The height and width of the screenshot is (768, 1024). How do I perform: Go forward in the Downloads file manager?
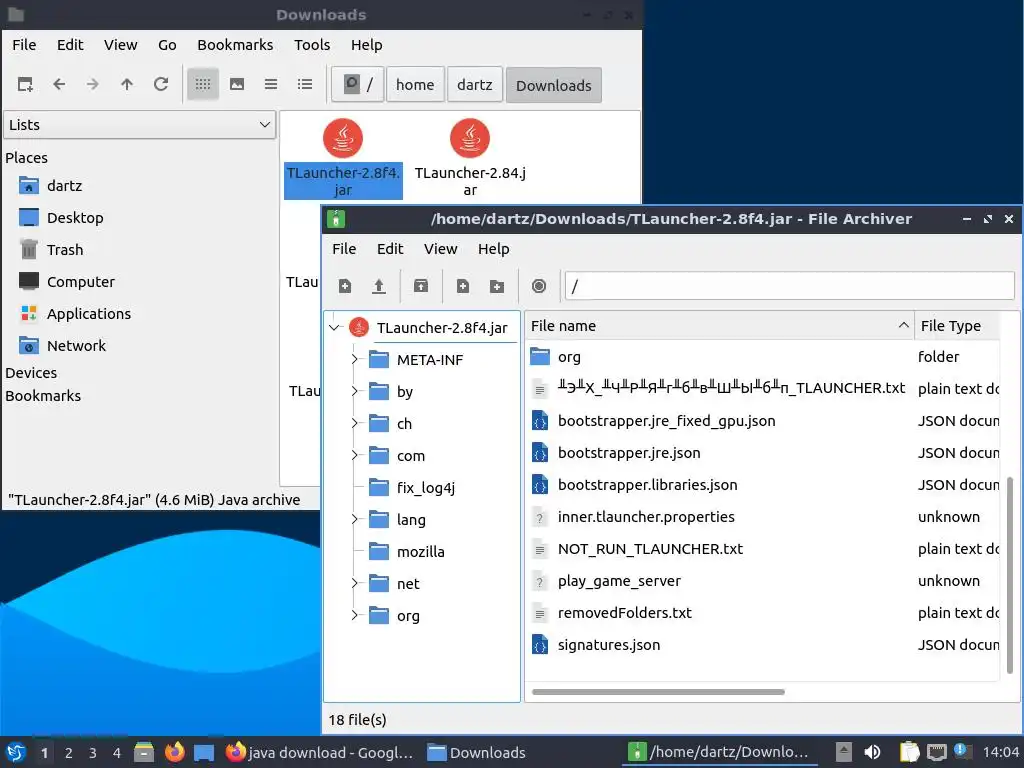(x=93, y=84)
